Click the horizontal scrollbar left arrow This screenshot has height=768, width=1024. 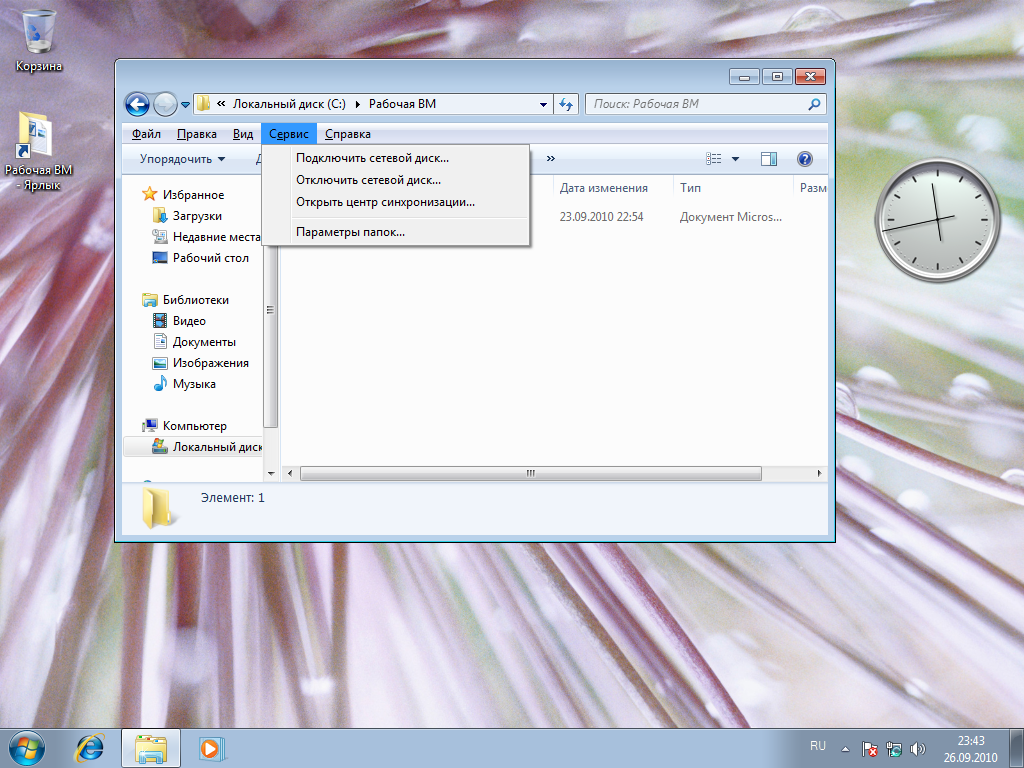click(290, 473)
